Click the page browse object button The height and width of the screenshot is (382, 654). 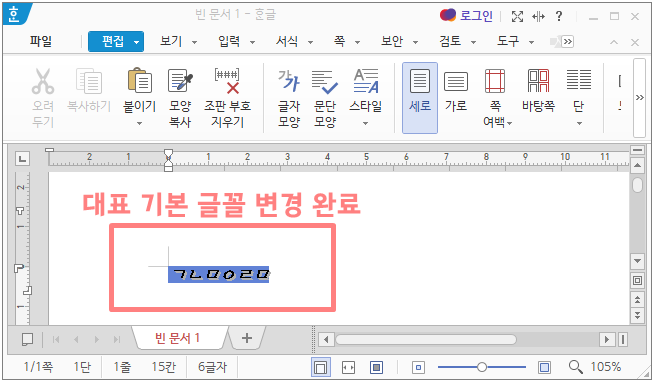tap(637, 280)
